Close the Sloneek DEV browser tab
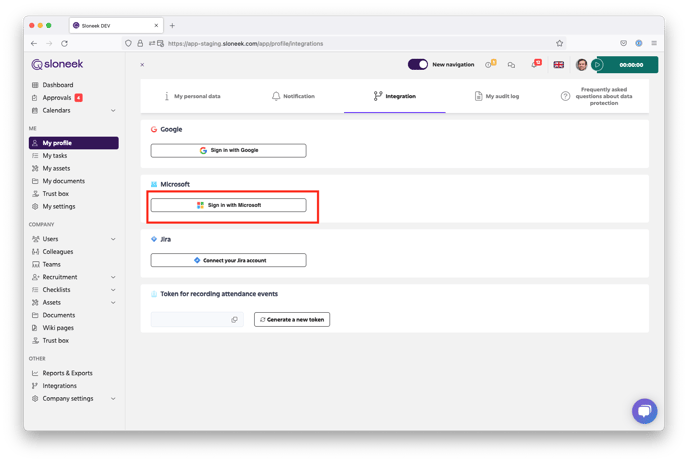Viewport: 688px width, 462px height. click(x=156, y=25)
